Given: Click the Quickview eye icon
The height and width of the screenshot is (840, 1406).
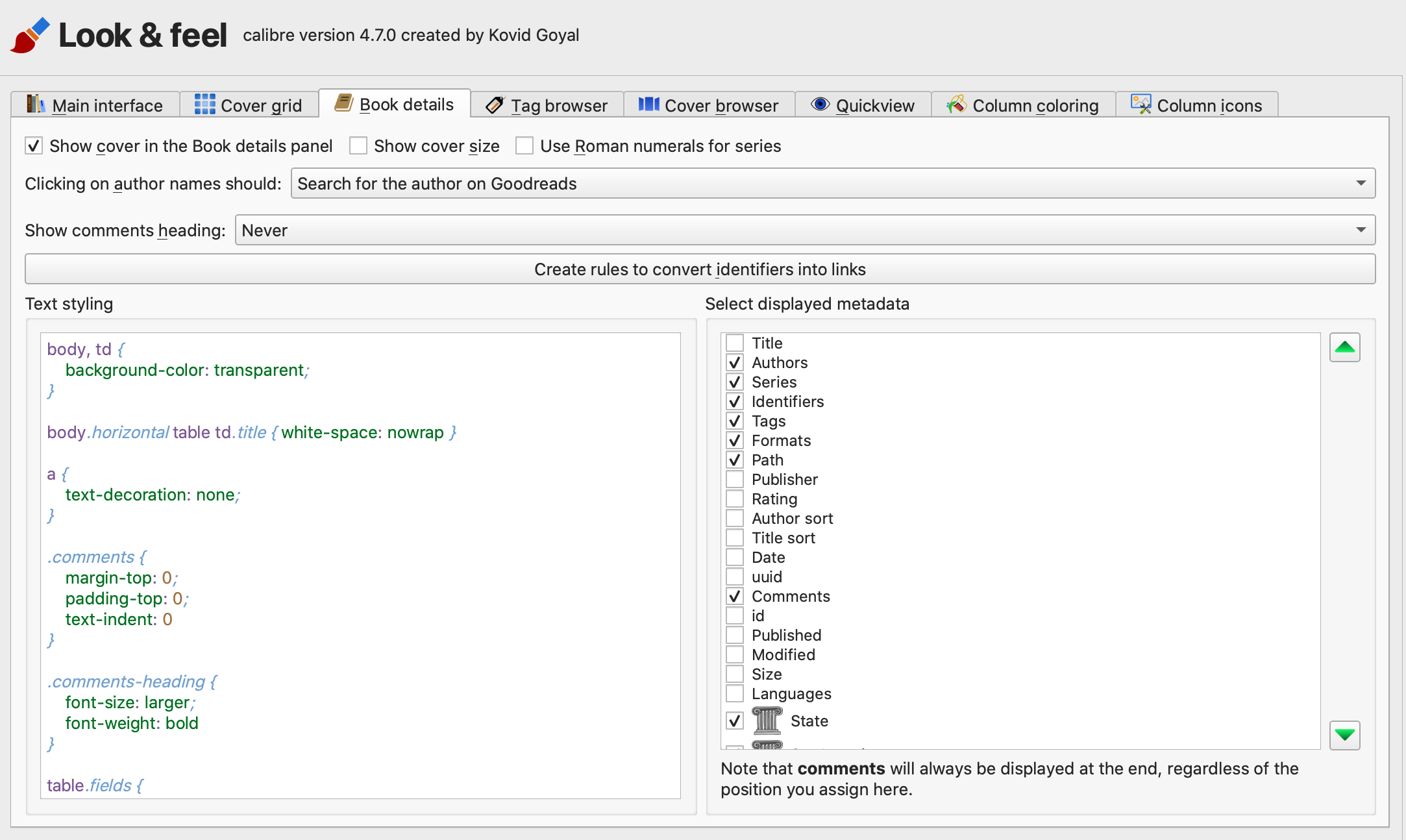Looking at the screenshot, I should click(820, 105).
